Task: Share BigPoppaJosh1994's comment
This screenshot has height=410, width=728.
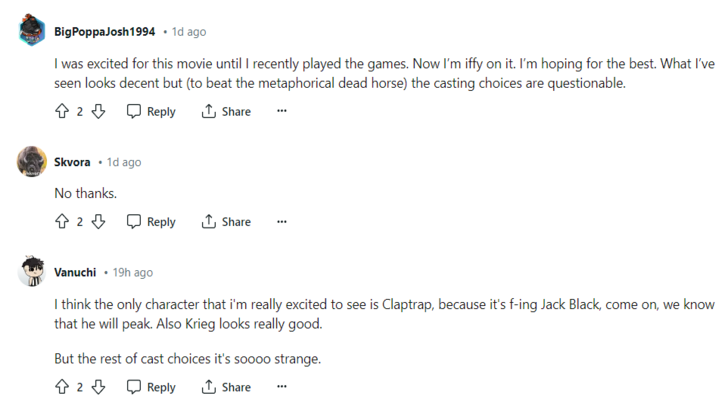Action: click(226, 112)
